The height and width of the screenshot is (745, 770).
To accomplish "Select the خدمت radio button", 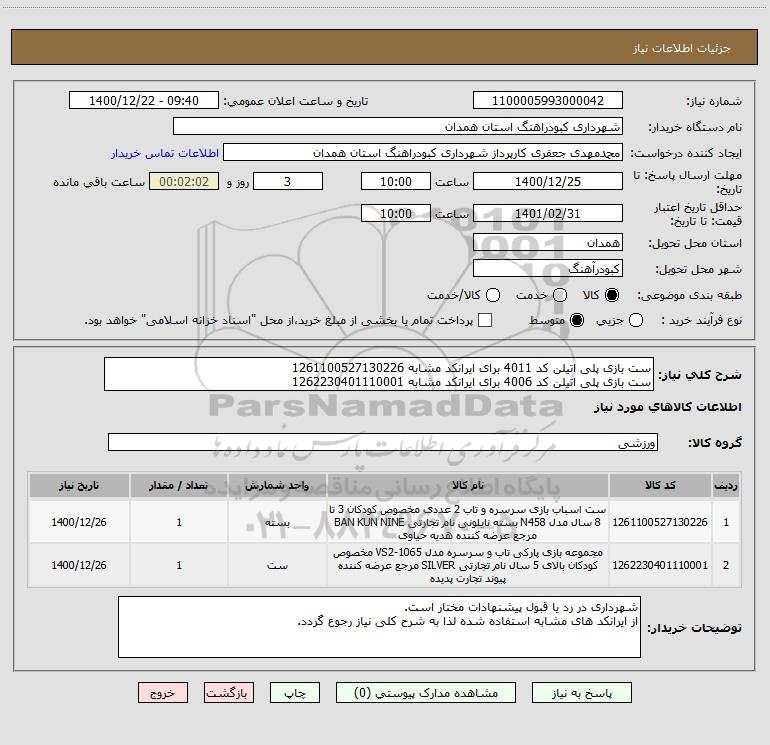I will 560,295.
